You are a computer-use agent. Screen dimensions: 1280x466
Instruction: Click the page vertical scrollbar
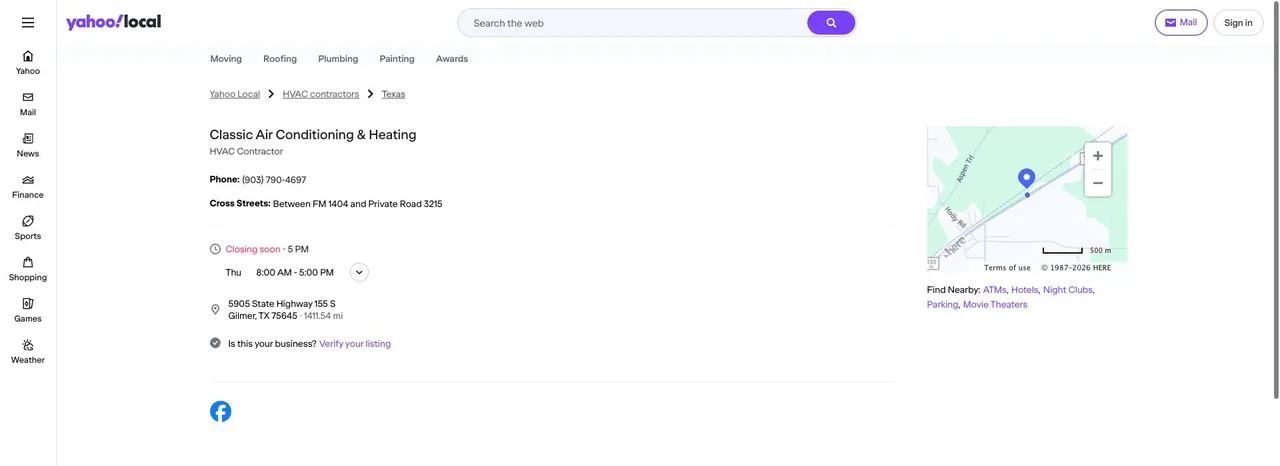[x=1276, y=200]
